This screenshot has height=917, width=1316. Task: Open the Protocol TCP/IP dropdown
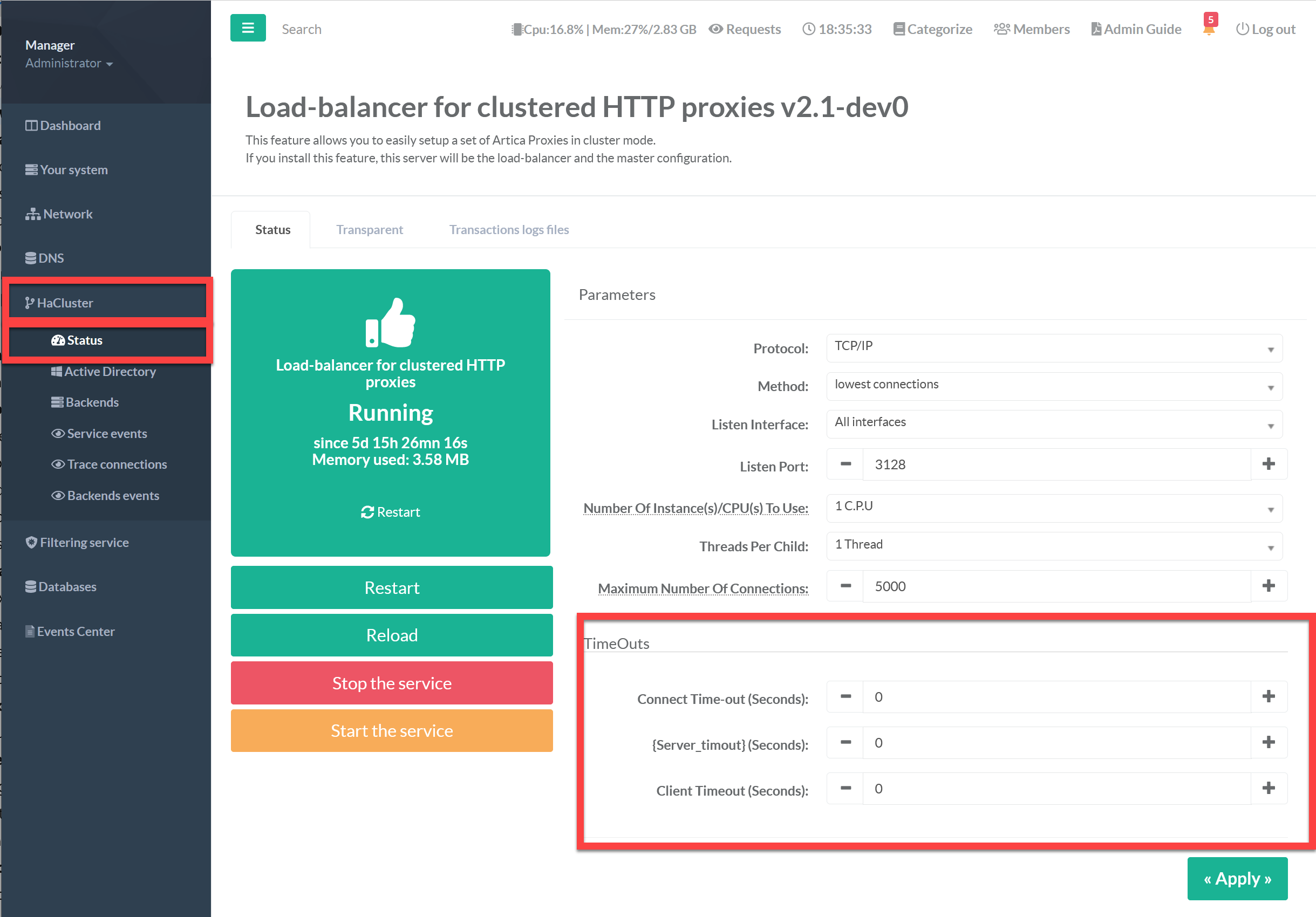coord(1053,348)
